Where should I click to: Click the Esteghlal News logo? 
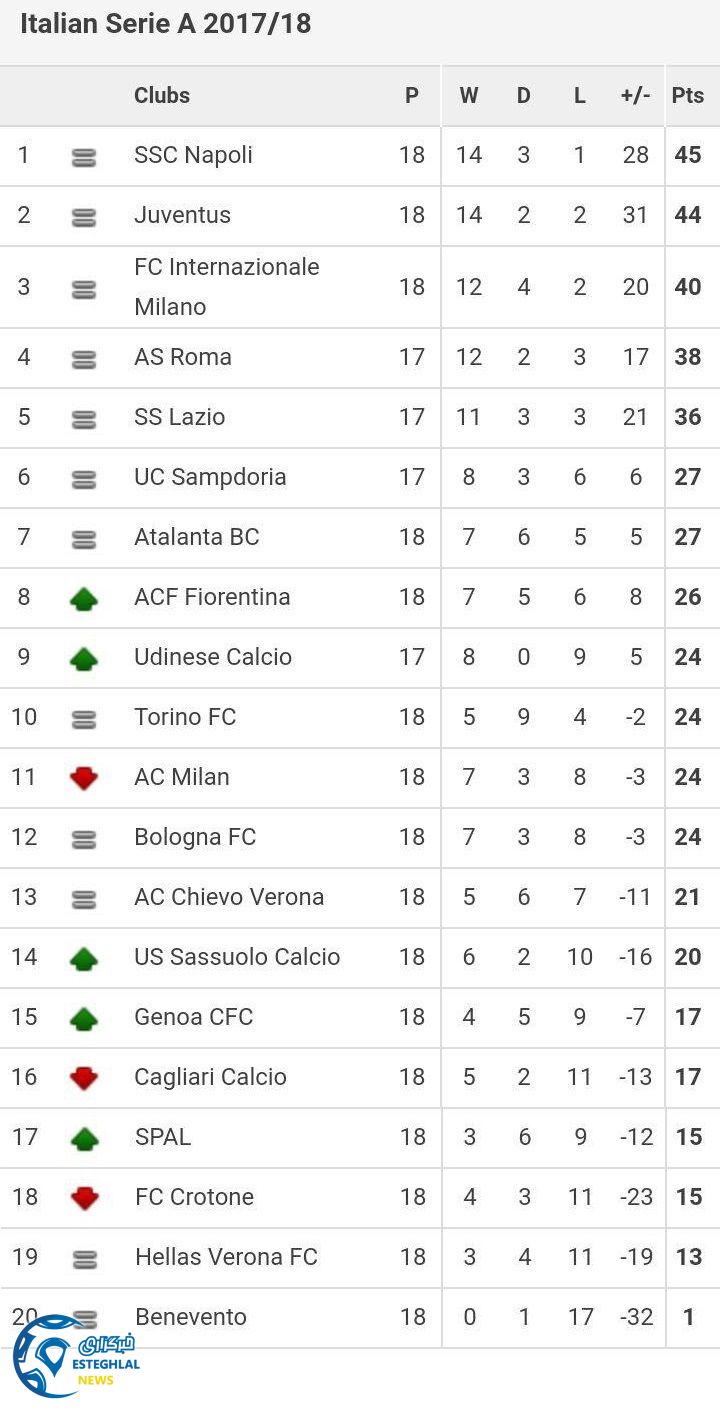tap(75, 1355)
